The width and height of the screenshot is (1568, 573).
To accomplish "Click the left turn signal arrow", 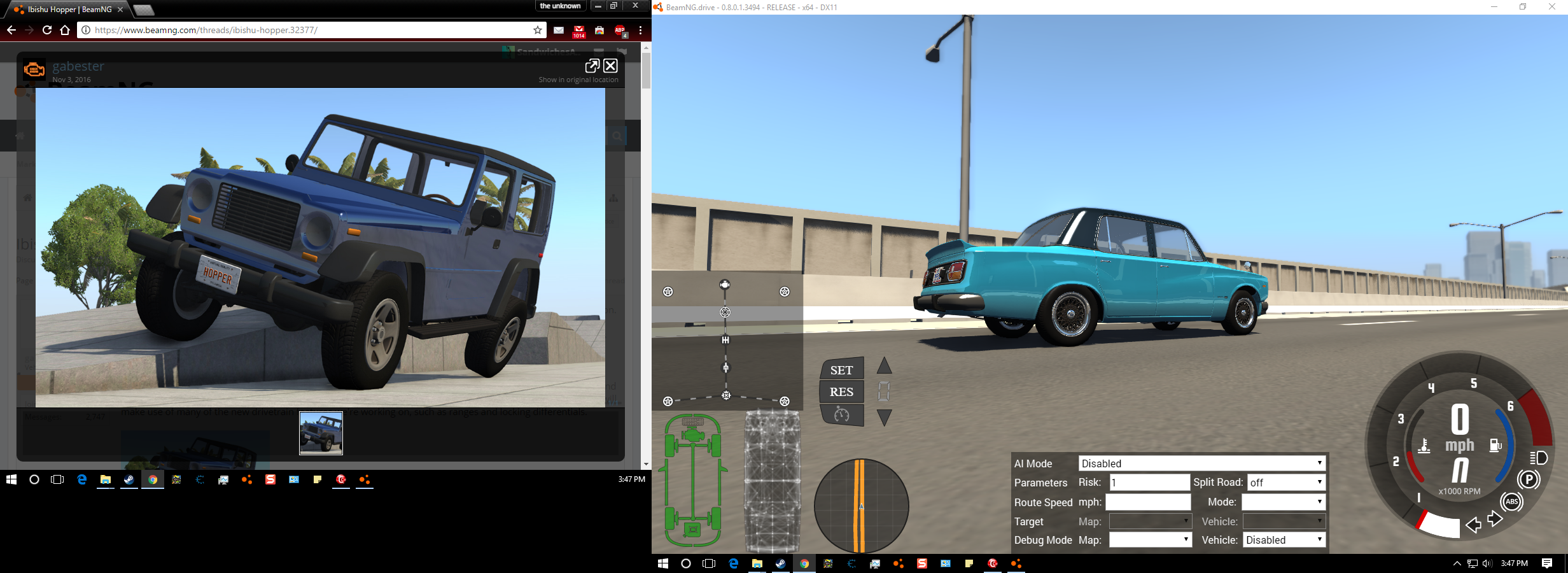I will point(1473,525).
